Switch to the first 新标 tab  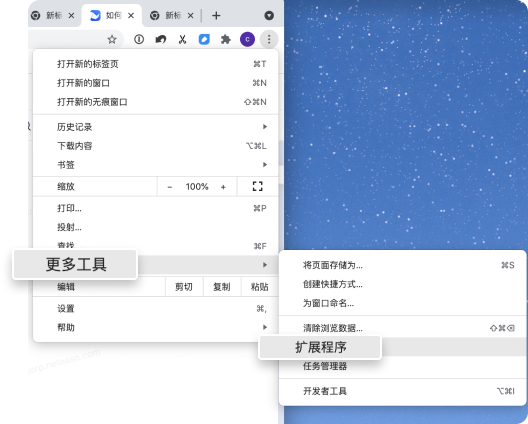click(53, 15)
